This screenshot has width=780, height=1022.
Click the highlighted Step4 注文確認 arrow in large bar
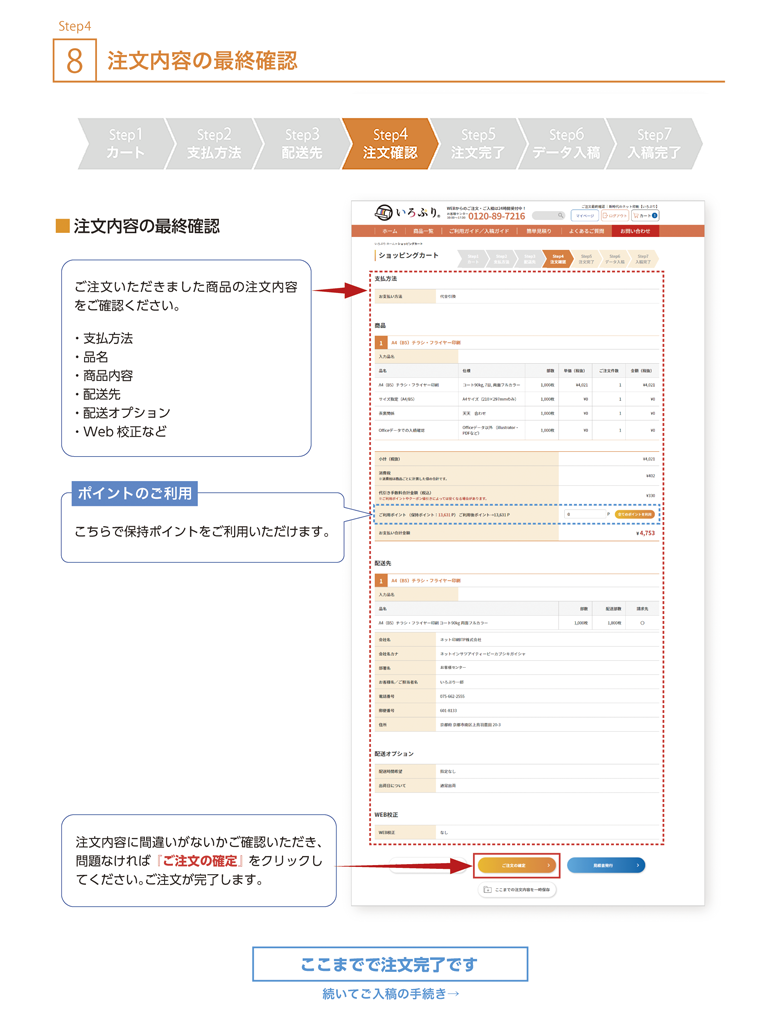390,144
